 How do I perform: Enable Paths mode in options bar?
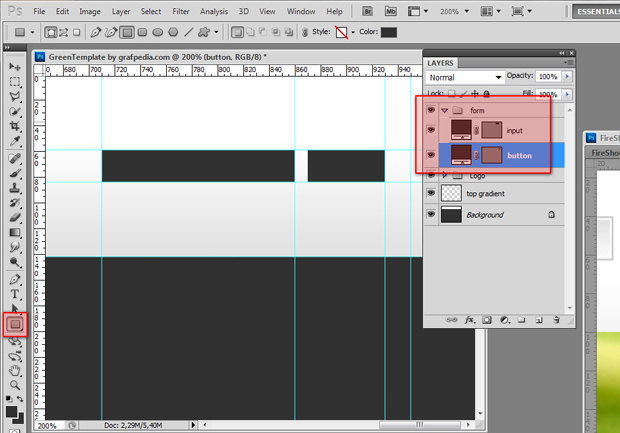point(64,32)
